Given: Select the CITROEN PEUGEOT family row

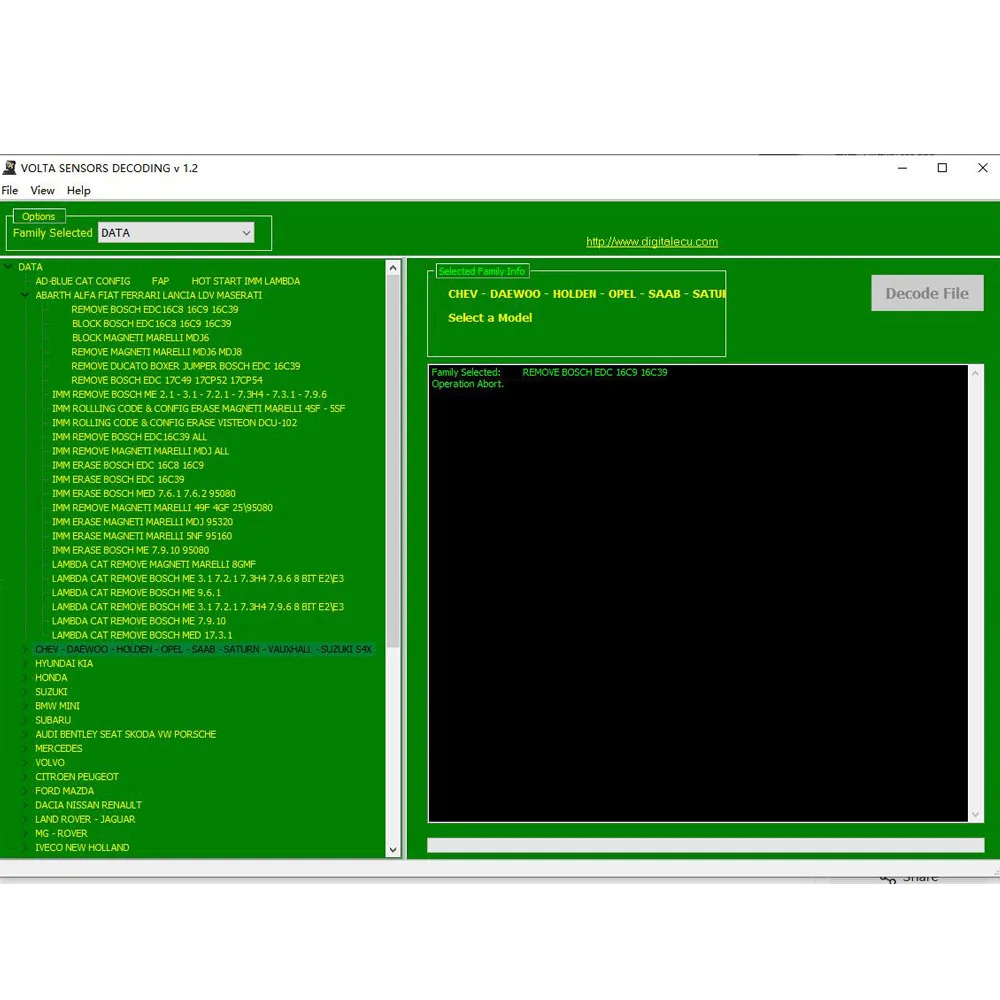Looking at the screenshot, I should 77,777.
